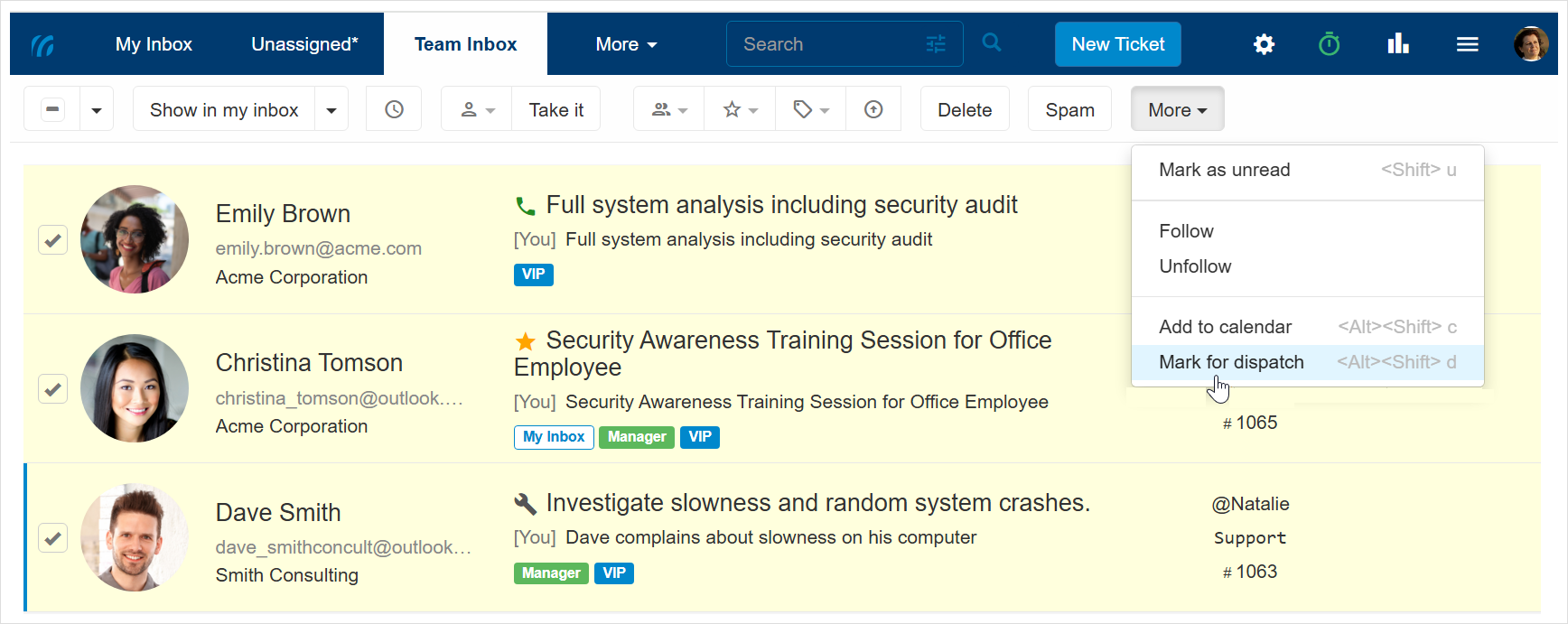Click the settings gear icon

(x=1264, y=44)
